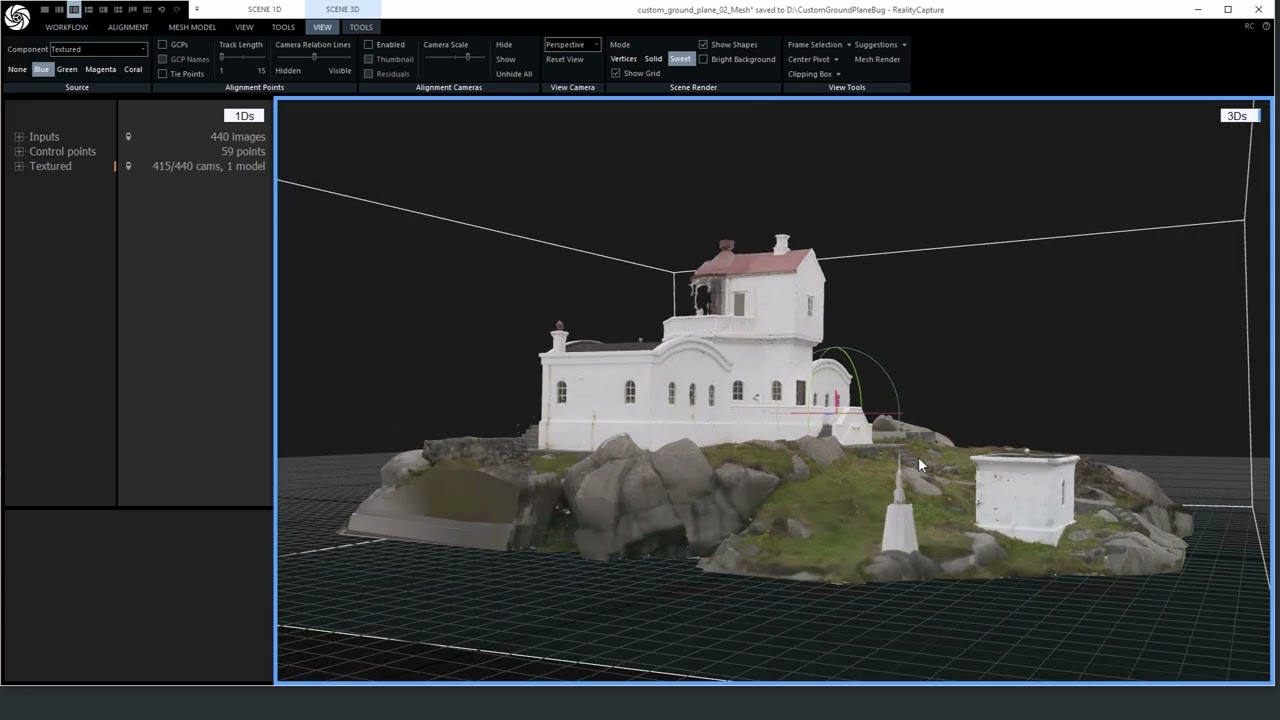Choose the None source color
The height and width of the screenshot is (720, 1280).
(x=17, y=69)
